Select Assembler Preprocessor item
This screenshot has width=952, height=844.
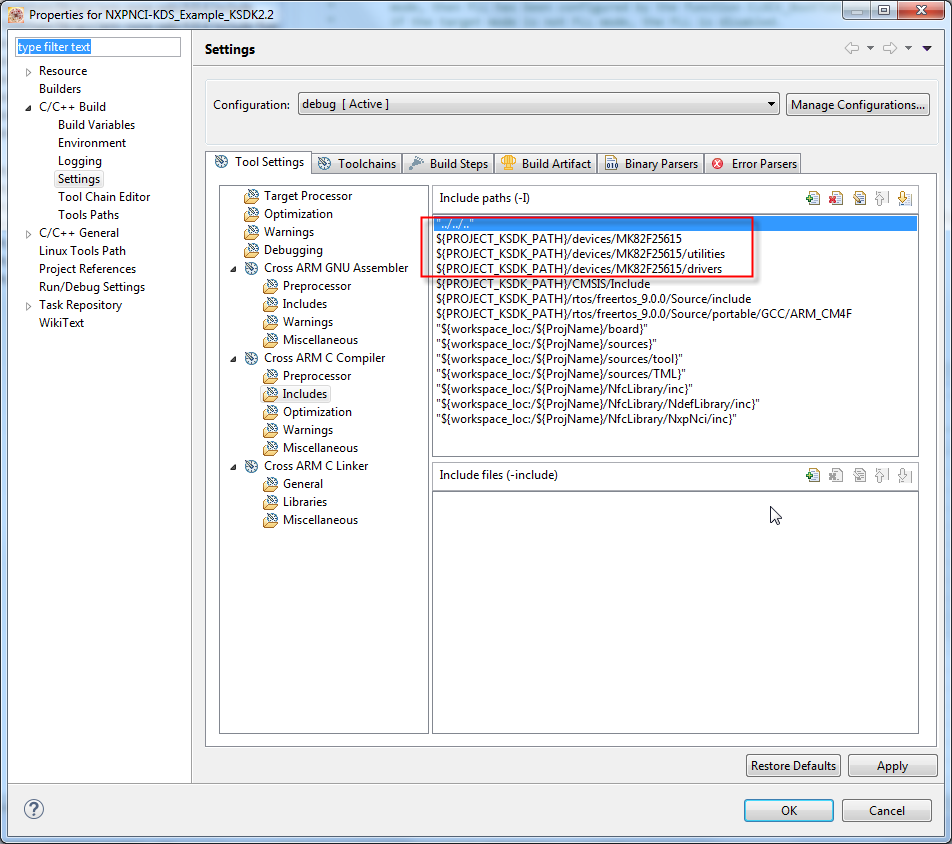click(x=317, y=286)
